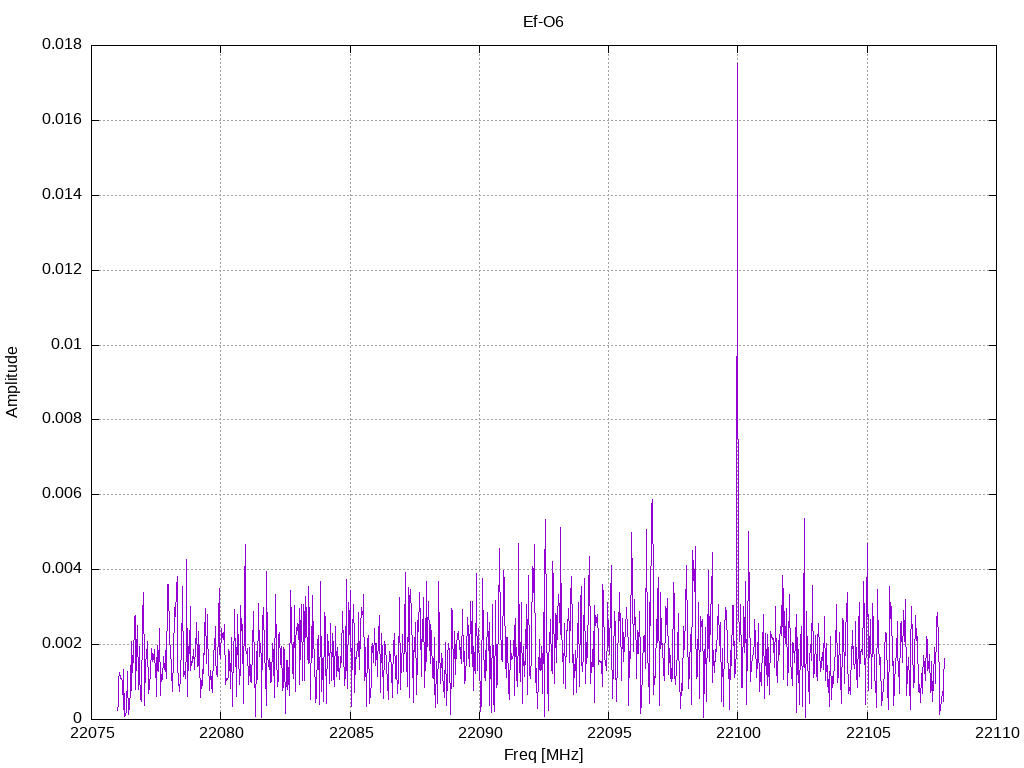
Task: Click the y-axis tick label "0.002"
Action: coord(62,644)
